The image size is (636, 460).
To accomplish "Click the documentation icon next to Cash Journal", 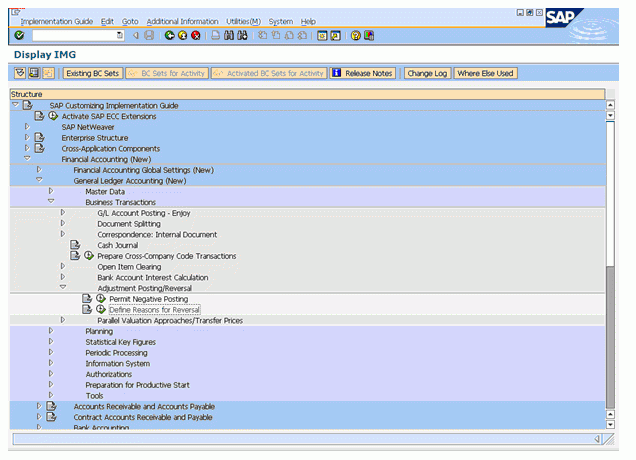I will point(75,245).
